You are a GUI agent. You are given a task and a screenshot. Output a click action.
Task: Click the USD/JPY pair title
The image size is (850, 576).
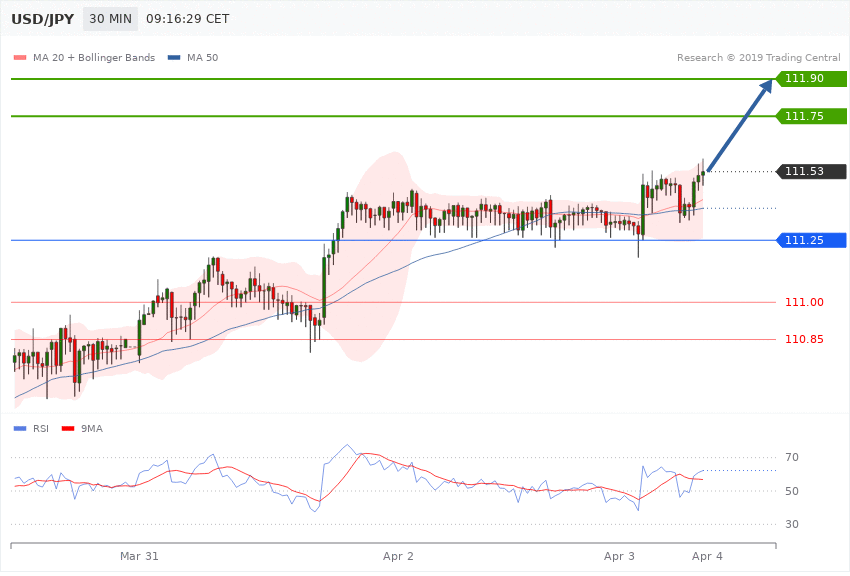(42, 19)
